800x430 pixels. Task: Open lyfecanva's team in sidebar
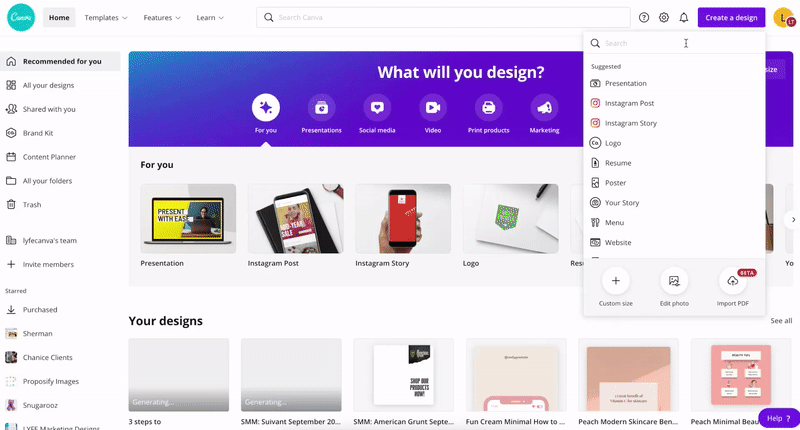point(60,240)
